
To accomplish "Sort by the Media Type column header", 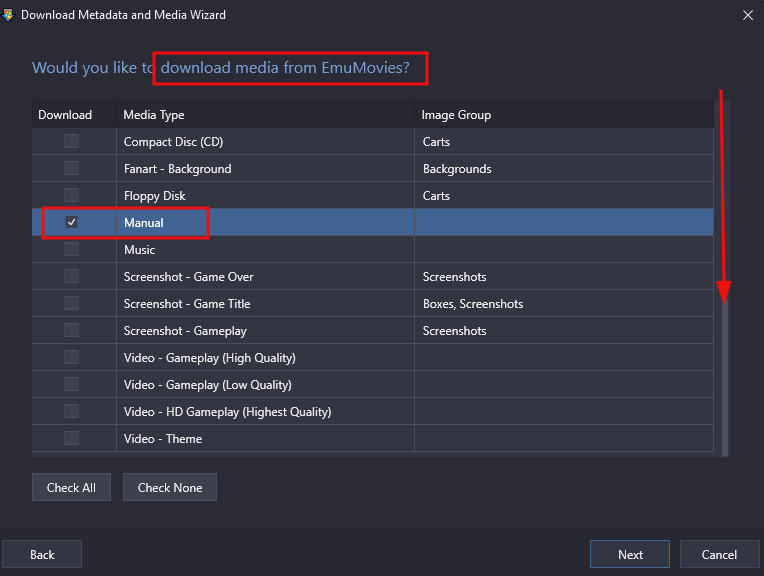I will pos(266,115).
